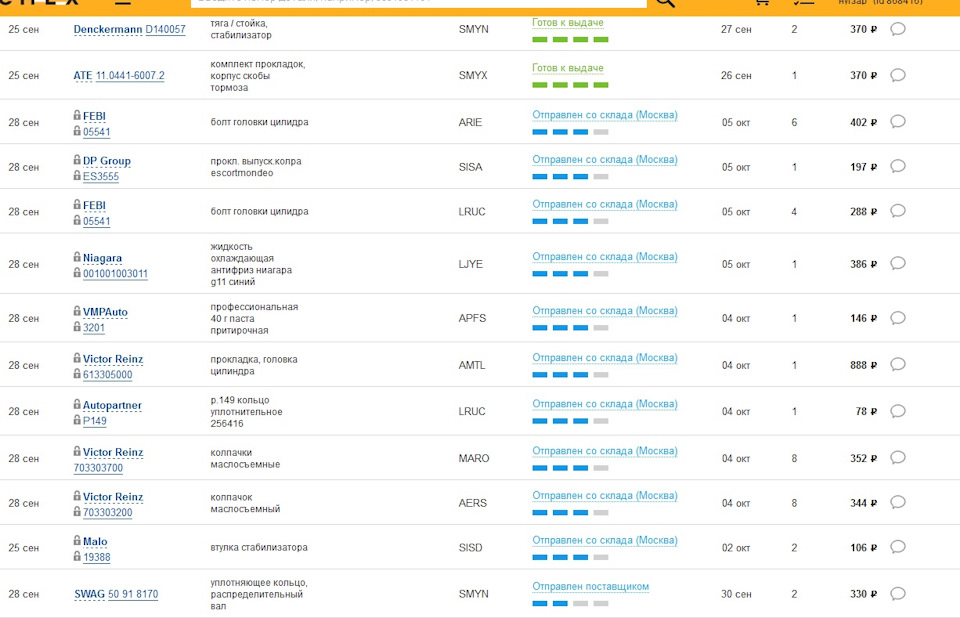
Task: Click lock icon beside part number 613305000
Action: [x=77, y=374]
